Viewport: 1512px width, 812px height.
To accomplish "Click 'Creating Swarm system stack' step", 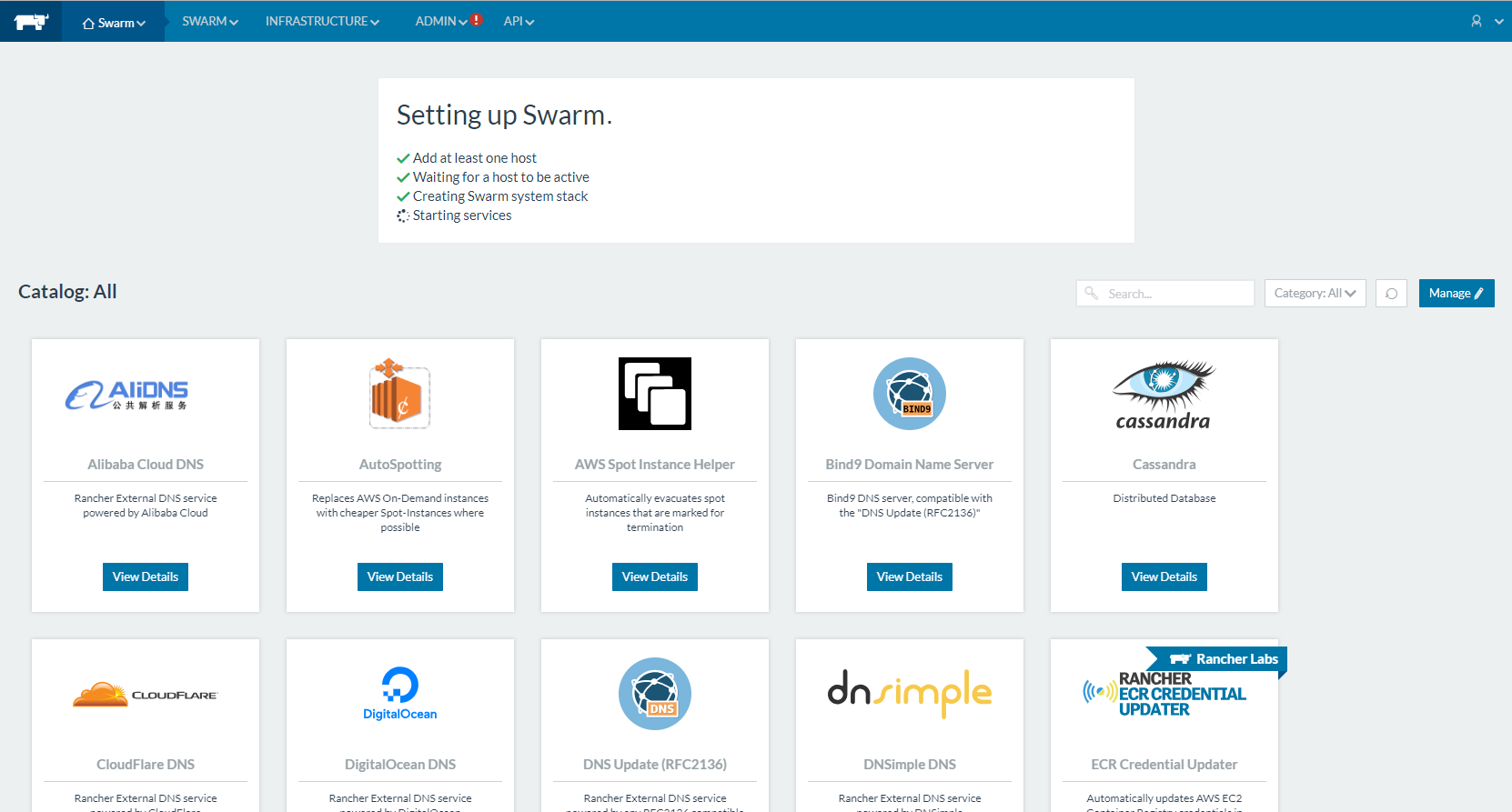I will point(500,196).
